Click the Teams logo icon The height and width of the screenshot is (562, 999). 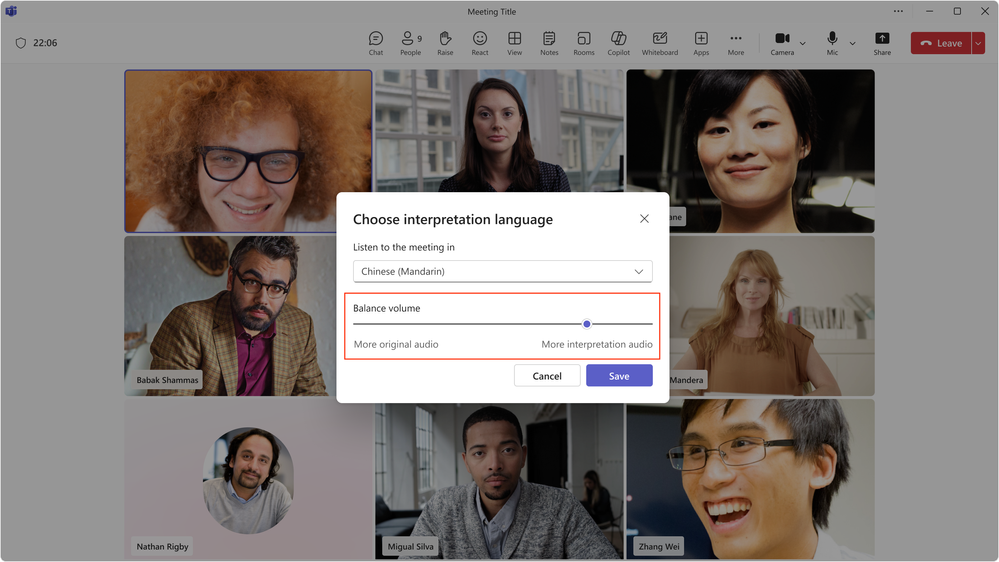[x=11, y=11]
